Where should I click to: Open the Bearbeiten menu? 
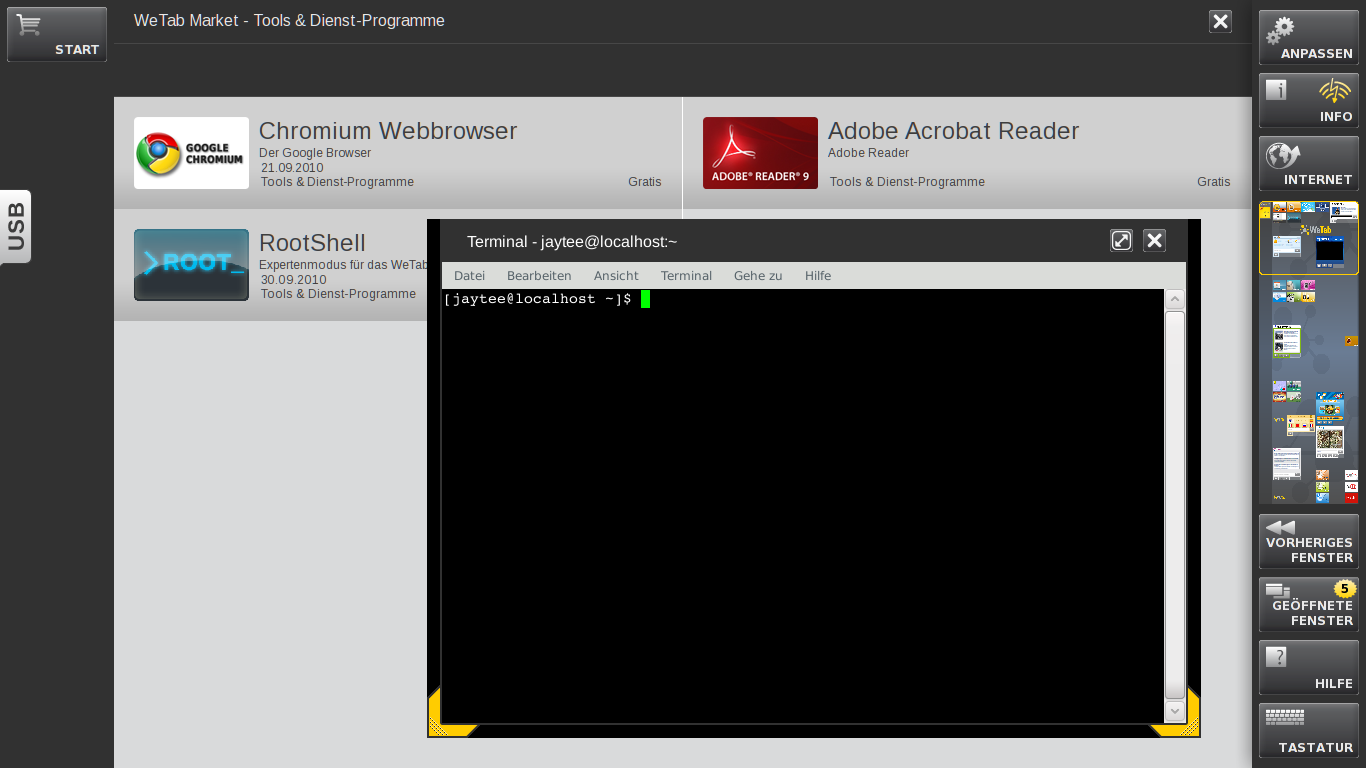click(x=539, y=276)
